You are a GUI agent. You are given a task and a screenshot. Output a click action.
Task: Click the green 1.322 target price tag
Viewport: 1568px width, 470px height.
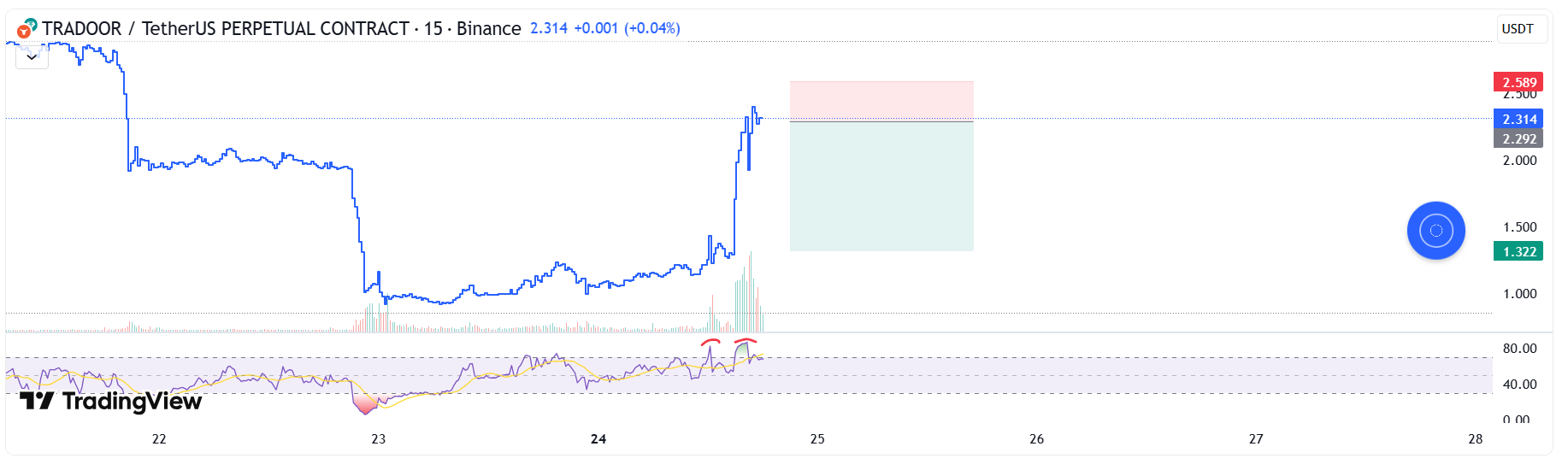[1518, 251]
